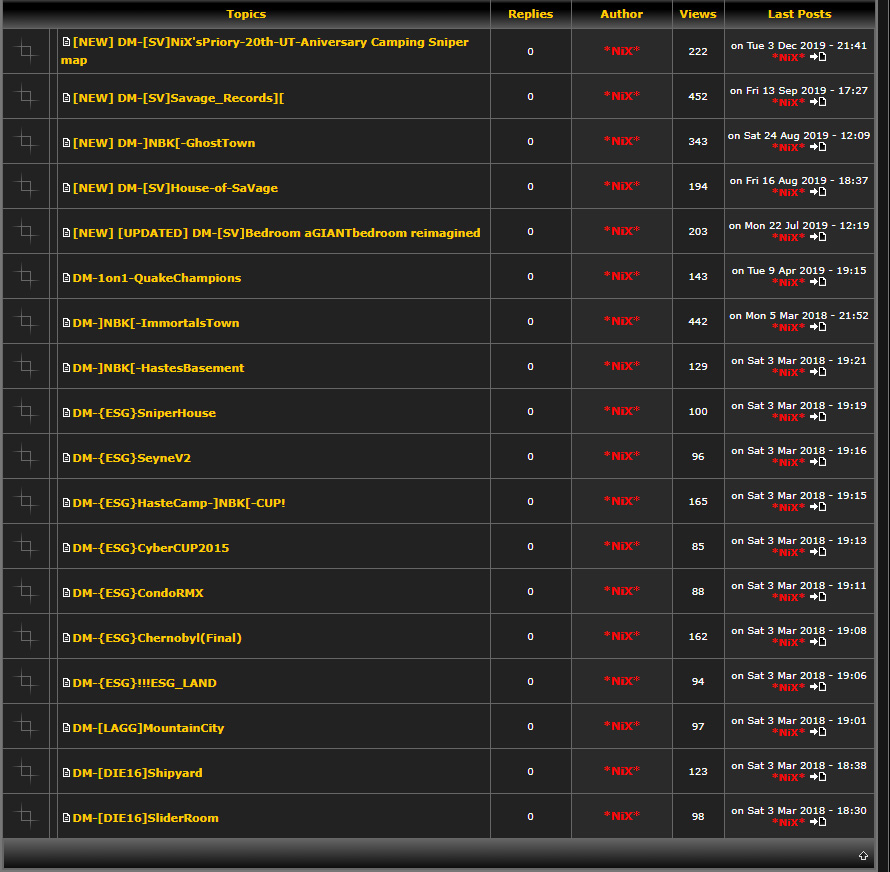Click author *NiX* in SliderRoom row

pyautogui.click(x=622, y=816)
